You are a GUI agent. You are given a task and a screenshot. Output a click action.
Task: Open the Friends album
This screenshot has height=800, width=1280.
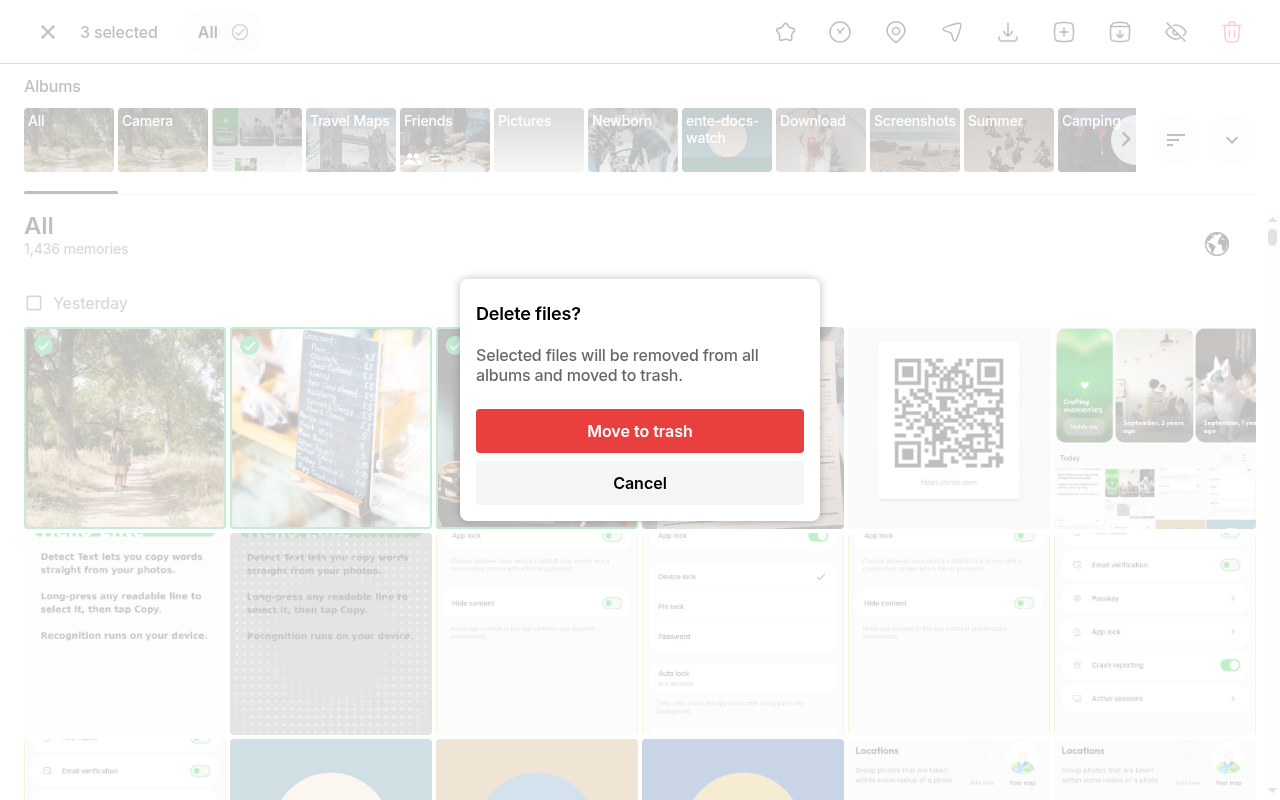[445, 140]
